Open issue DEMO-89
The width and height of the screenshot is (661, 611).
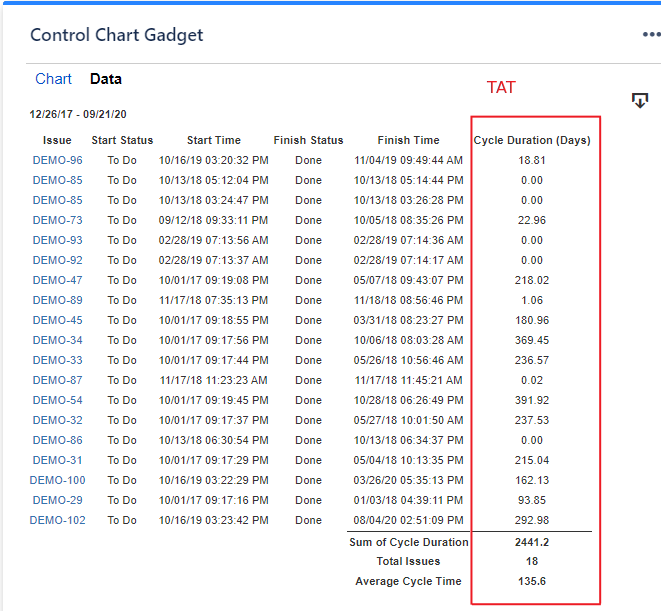point(57,300)
